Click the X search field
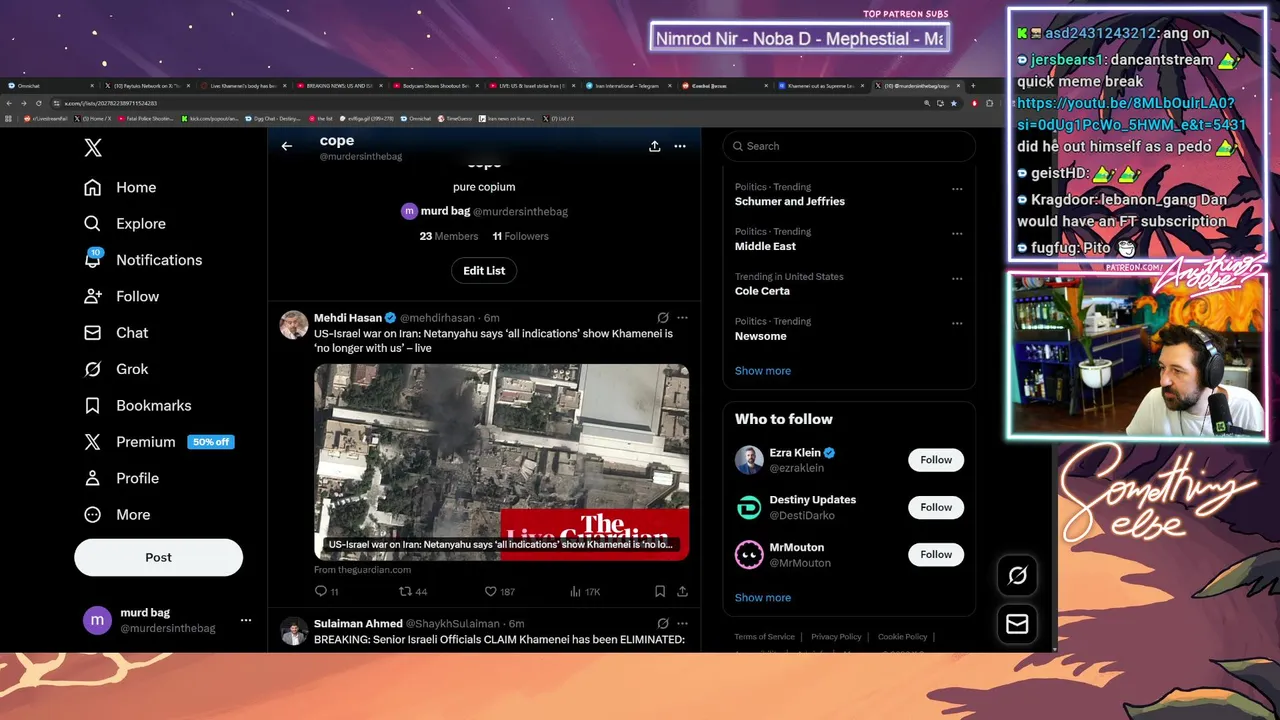 point(849,146)
